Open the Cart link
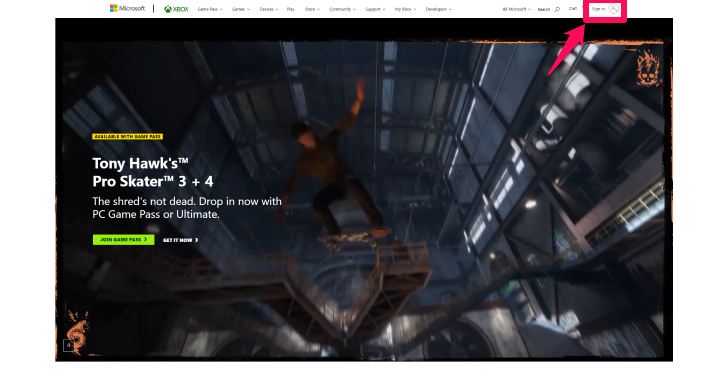728x369 pixels. 573,8
